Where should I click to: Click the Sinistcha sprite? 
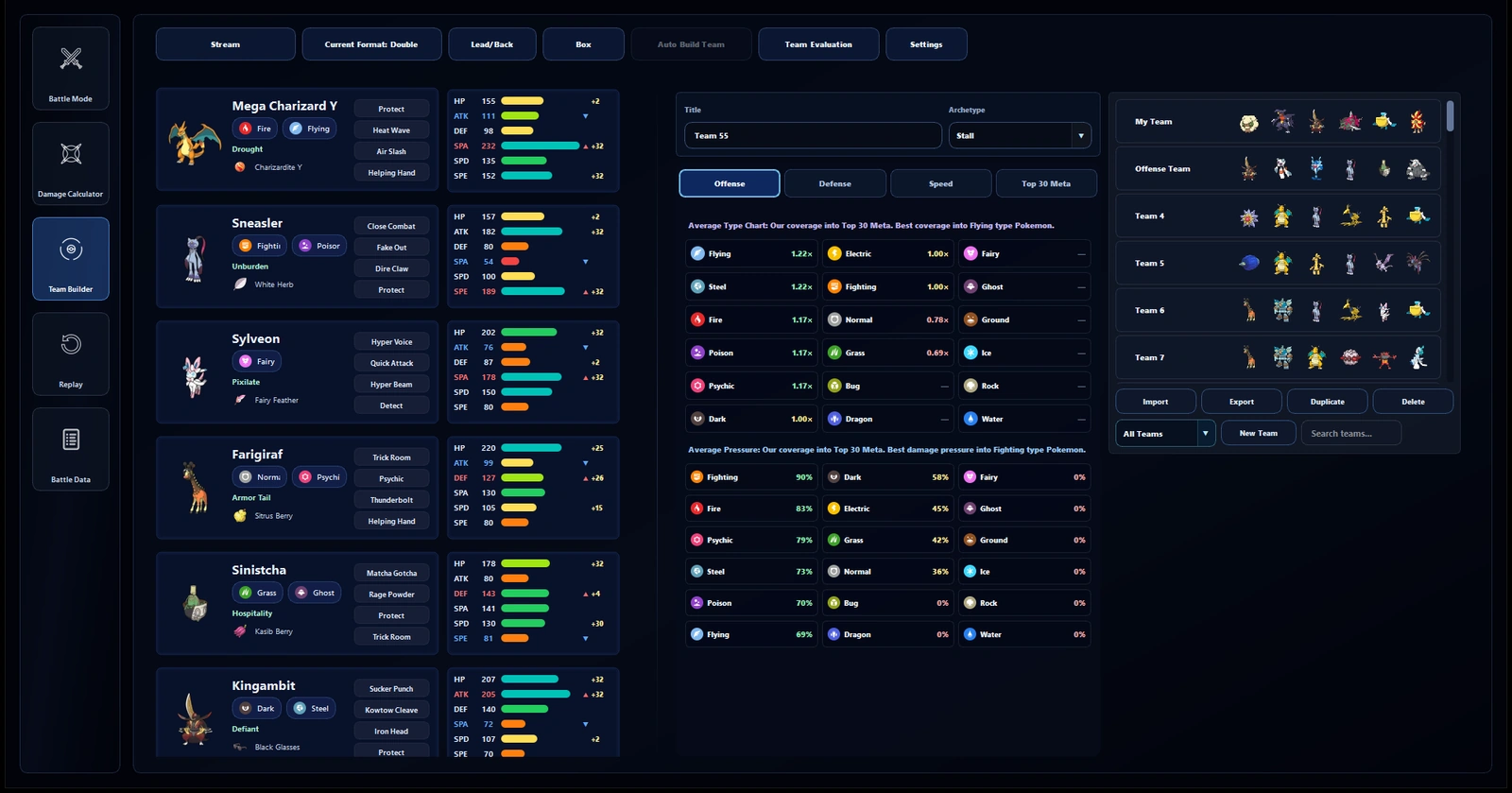point(195,605)
